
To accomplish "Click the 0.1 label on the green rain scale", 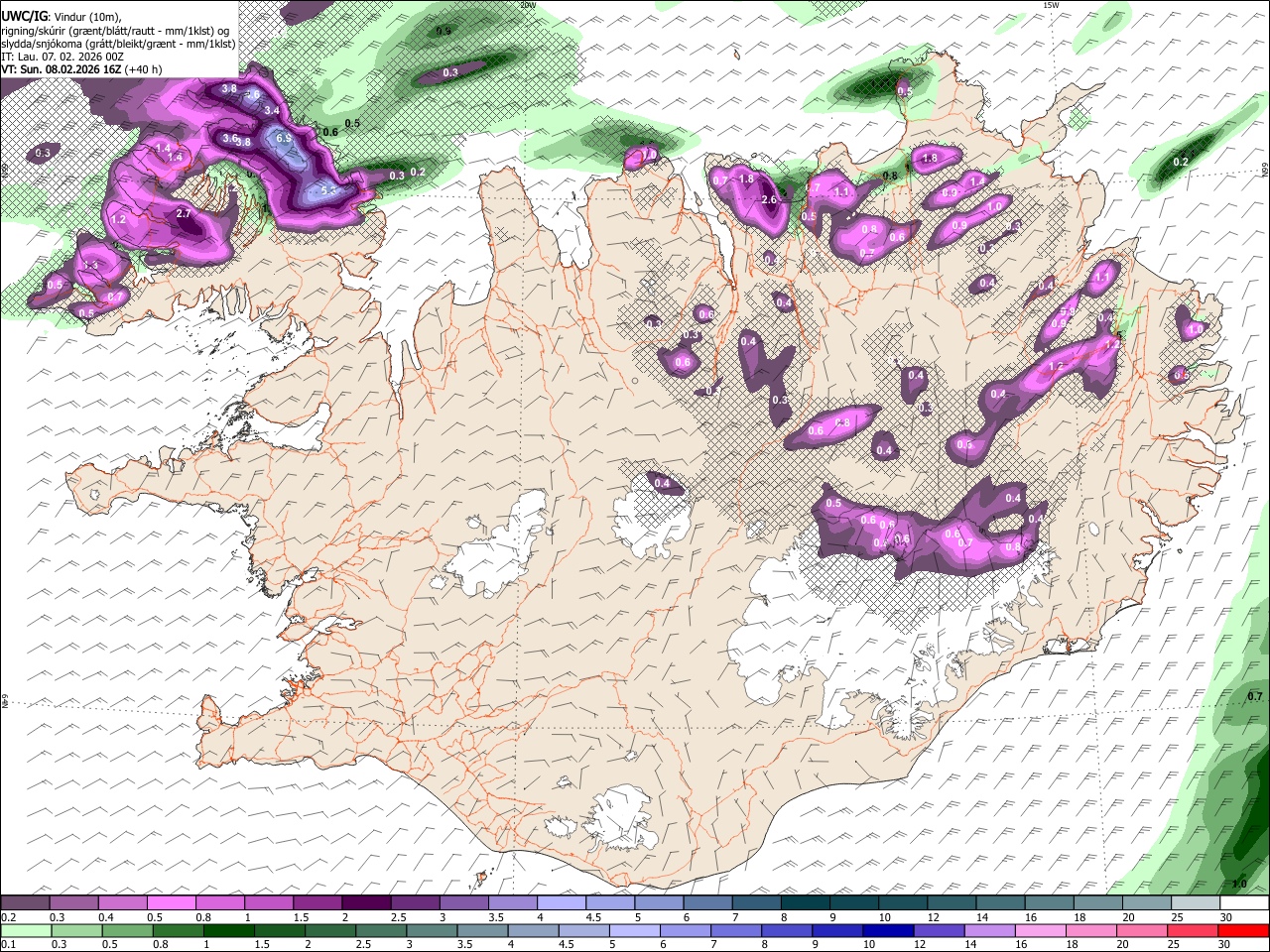I will click(8, 943).
